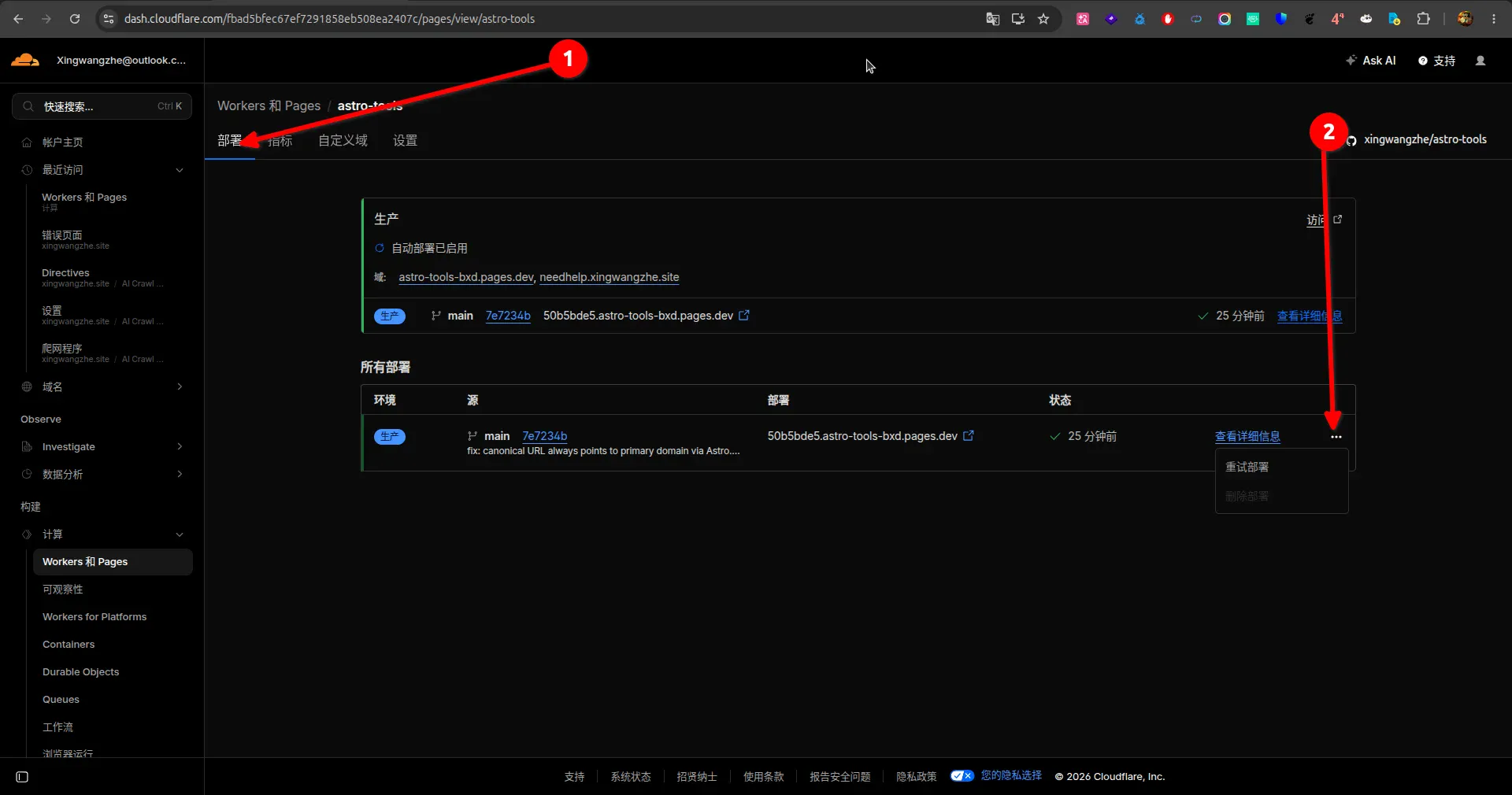Open the blue bug extension icon
This screenshot has width=1512, height=795.
coord(1140,19)
